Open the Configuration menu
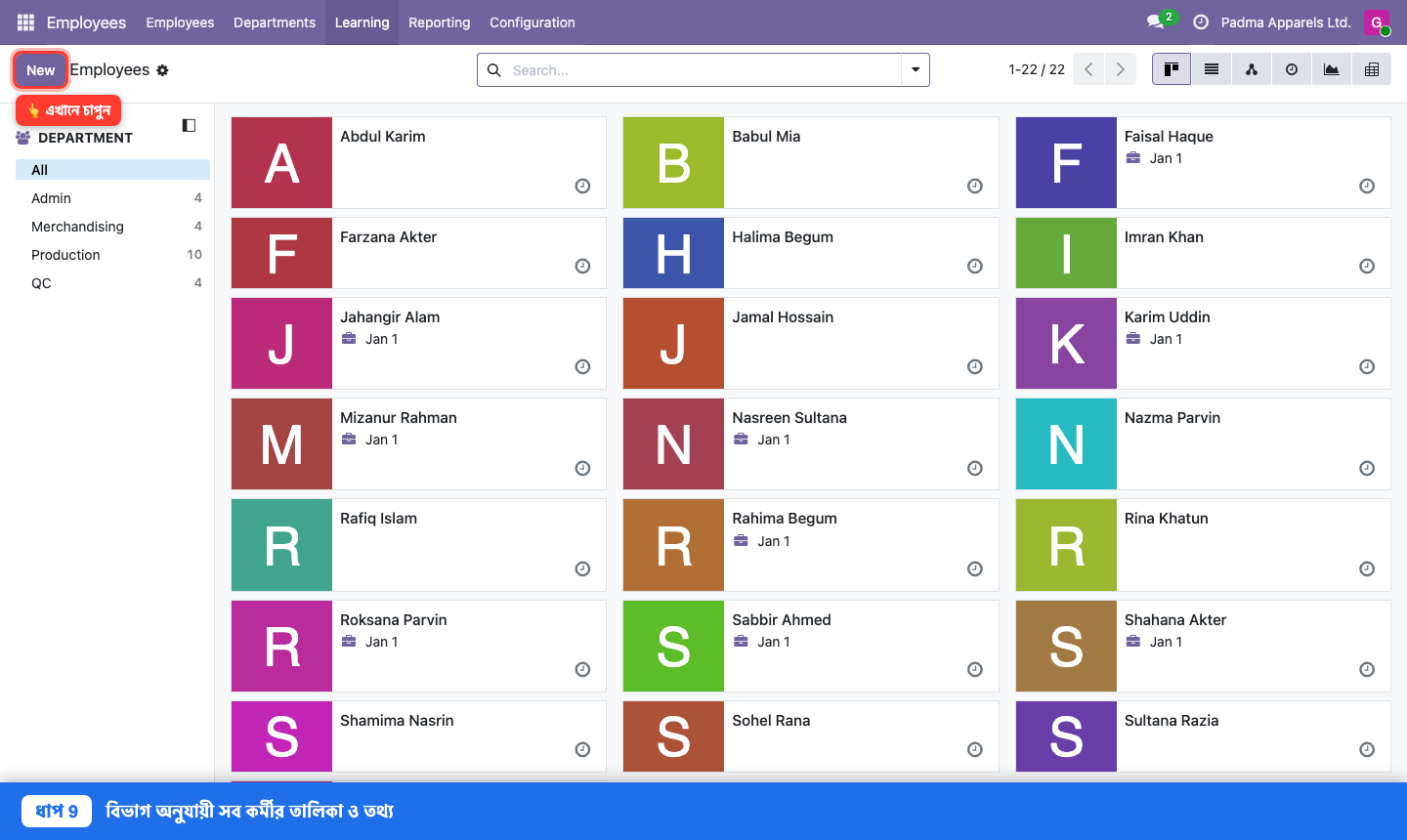Viewport: 1407px width, 840px height. (x=532, y=22)
